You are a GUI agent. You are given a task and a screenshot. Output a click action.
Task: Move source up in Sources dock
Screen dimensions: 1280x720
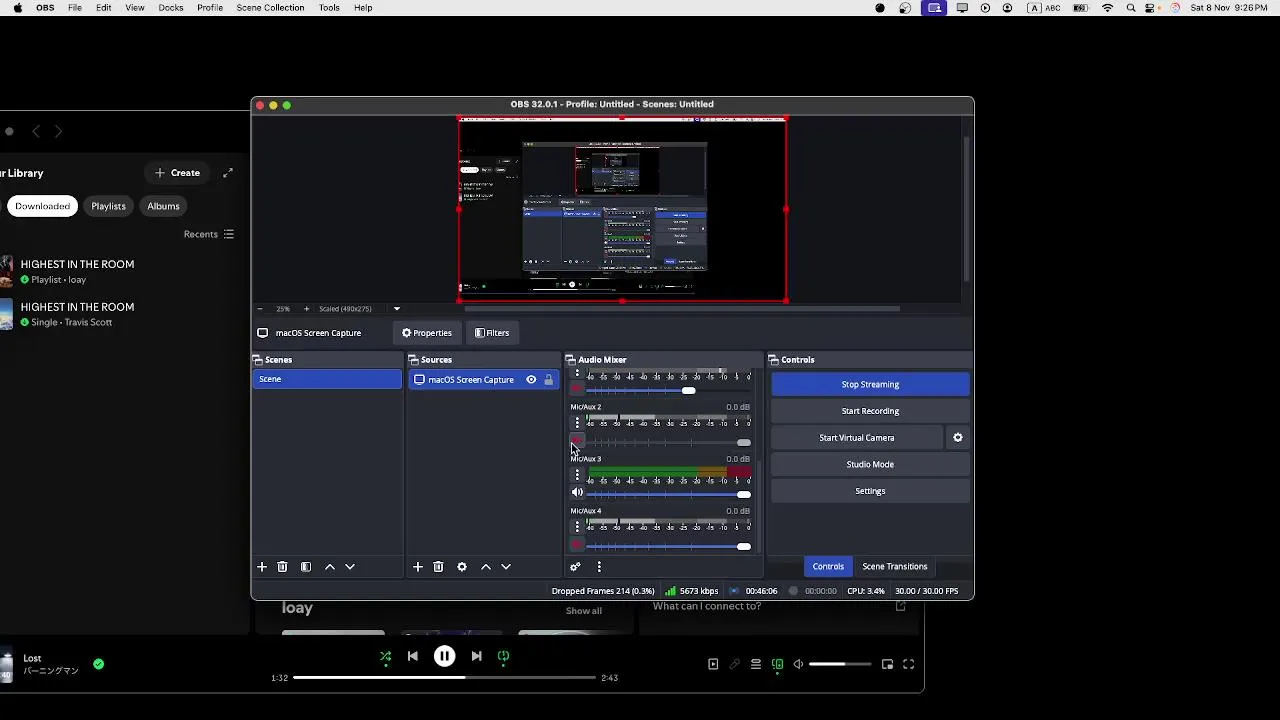tap(486, 567)
